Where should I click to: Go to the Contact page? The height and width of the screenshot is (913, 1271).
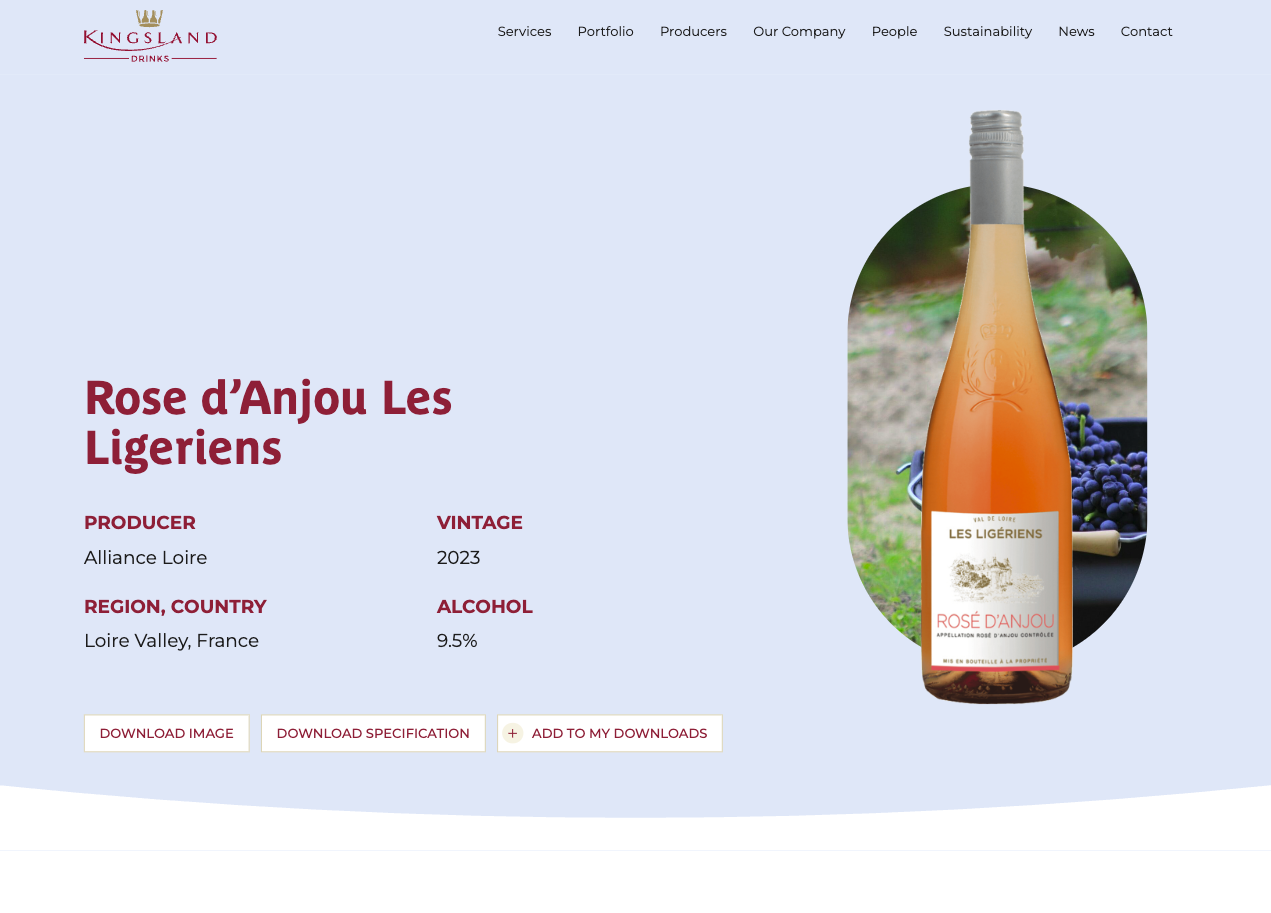(1146, 31)
